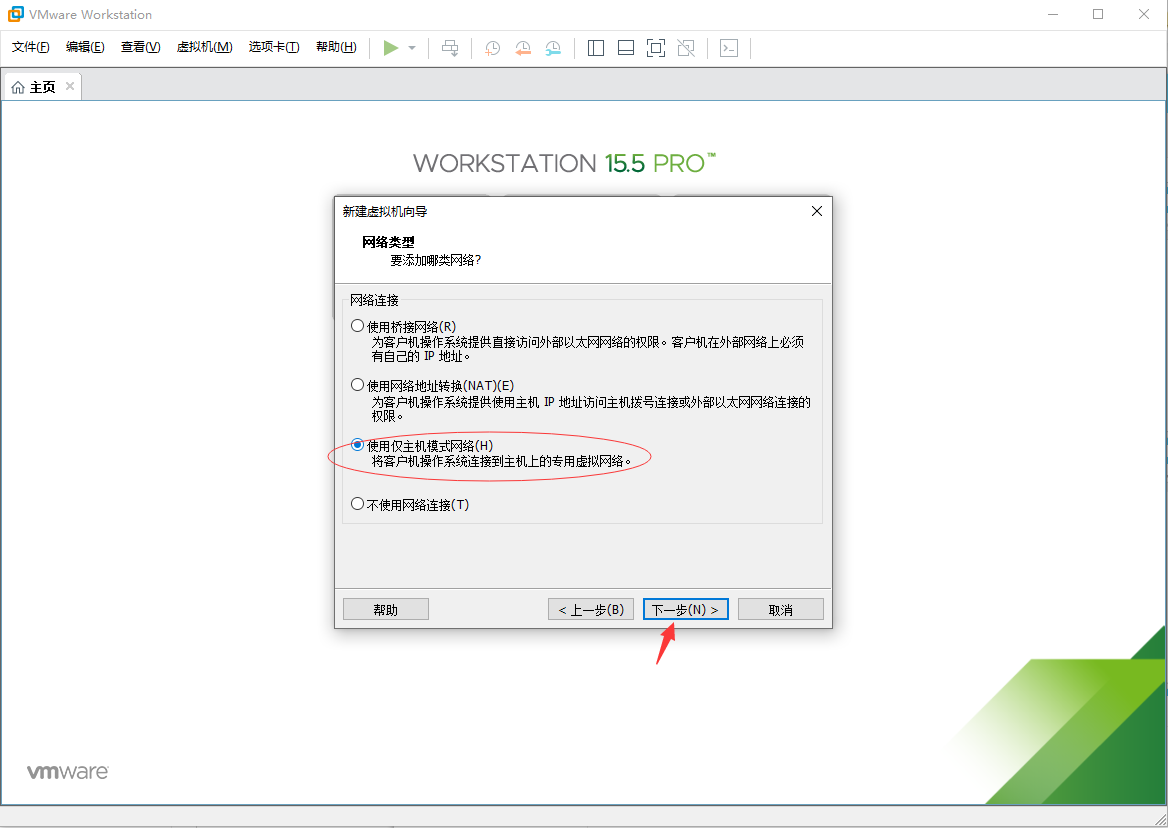Click the host-only description 将客户机操作系统连接到主机上的专用虚拟网络
Screen dimensions: 1168x828
[501, 461]
